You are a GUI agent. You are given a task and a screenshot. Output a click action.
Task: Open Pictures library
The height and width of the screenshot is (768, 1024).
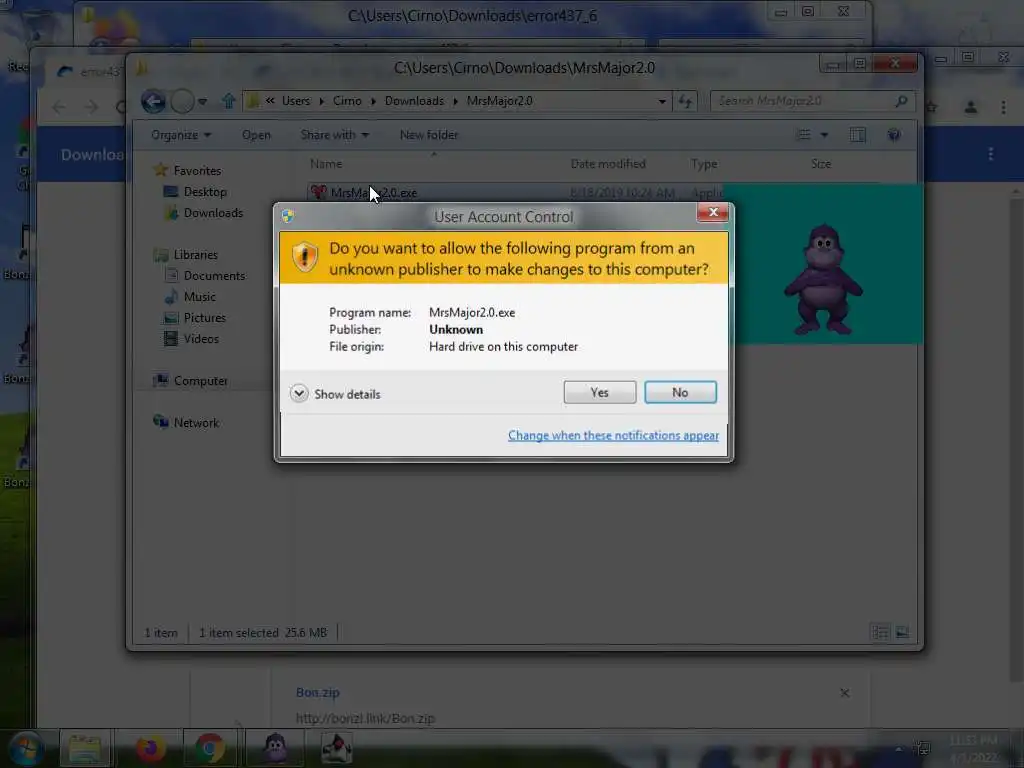[x=204, y=317]
